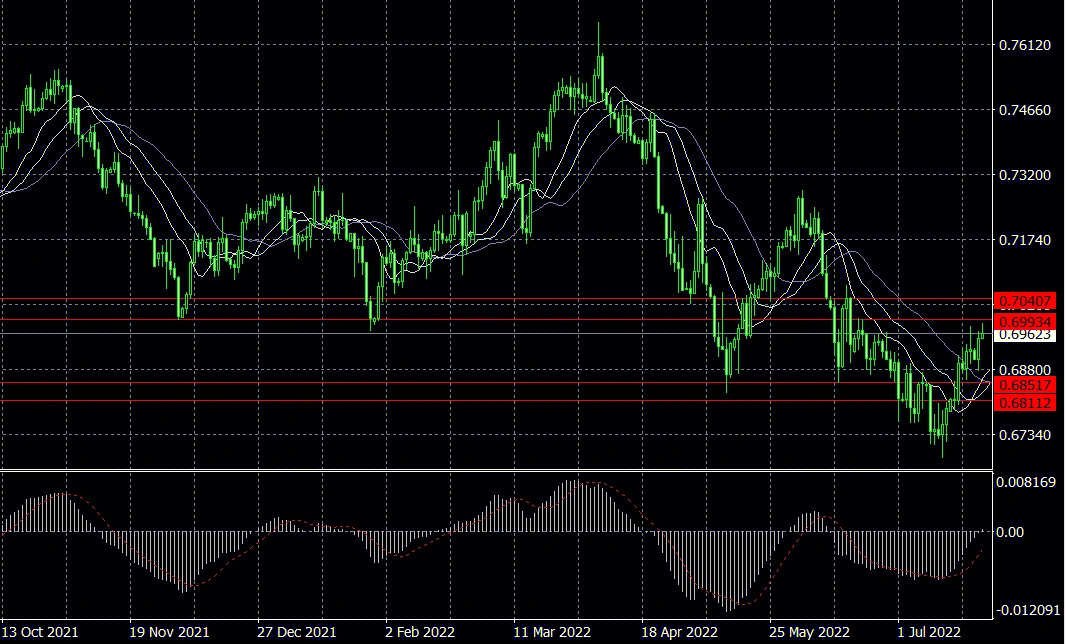
Task: Select the red horizontal line at 0.70407
Action: click(496, 299)
